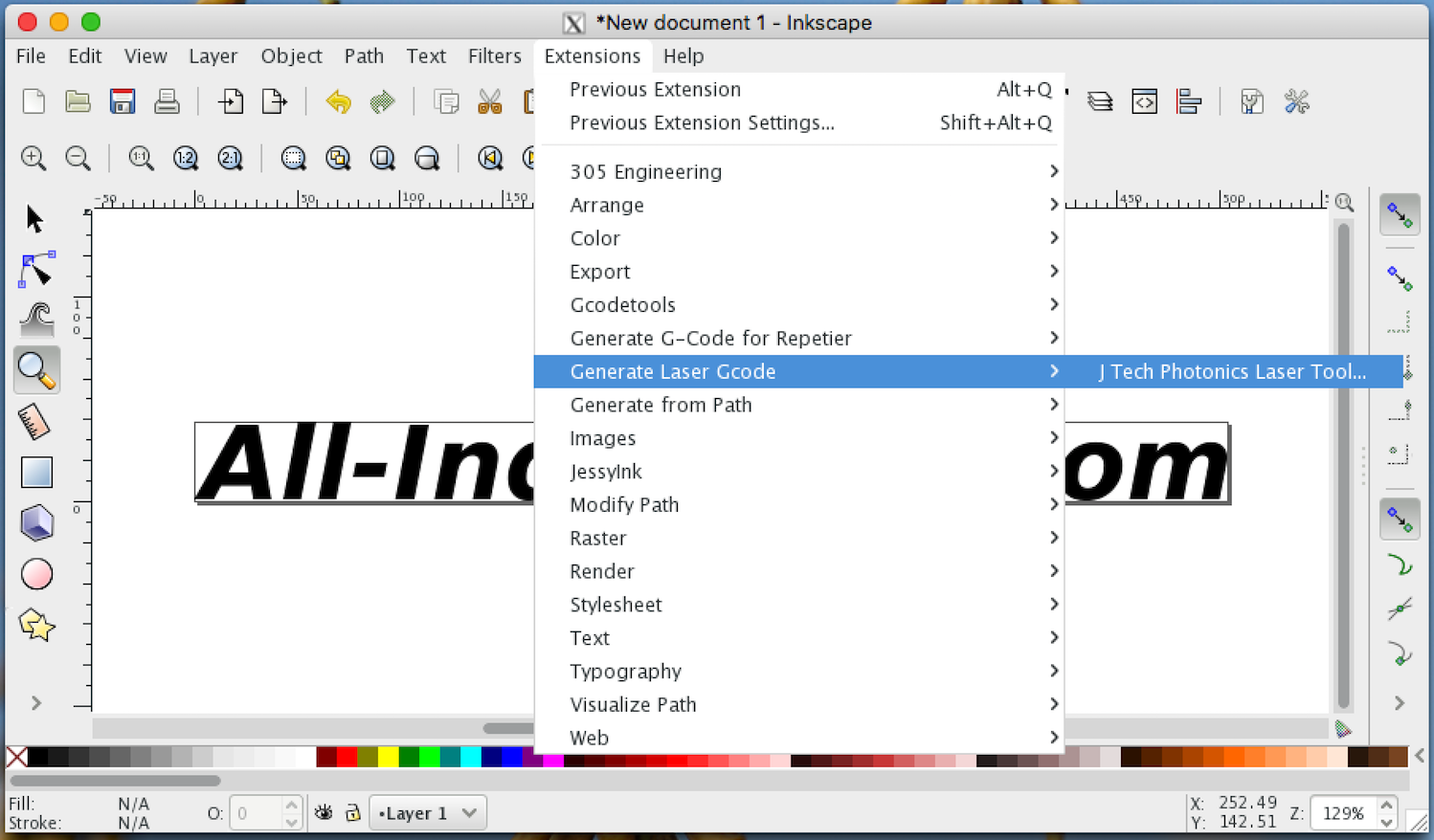Screen dimensions: 1434x840
Task: Open the XML editor icon
Action: click(1144, 101)
